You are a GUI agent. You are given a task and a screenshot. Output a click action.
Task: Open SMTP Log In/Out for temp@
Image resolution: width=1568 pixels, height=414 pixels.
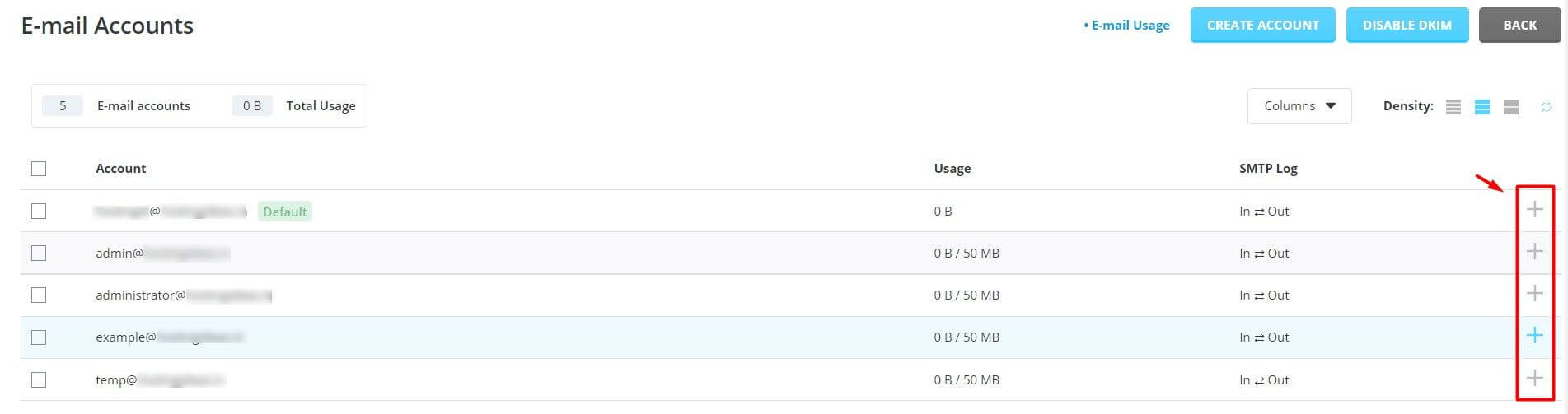(1264, 380)
